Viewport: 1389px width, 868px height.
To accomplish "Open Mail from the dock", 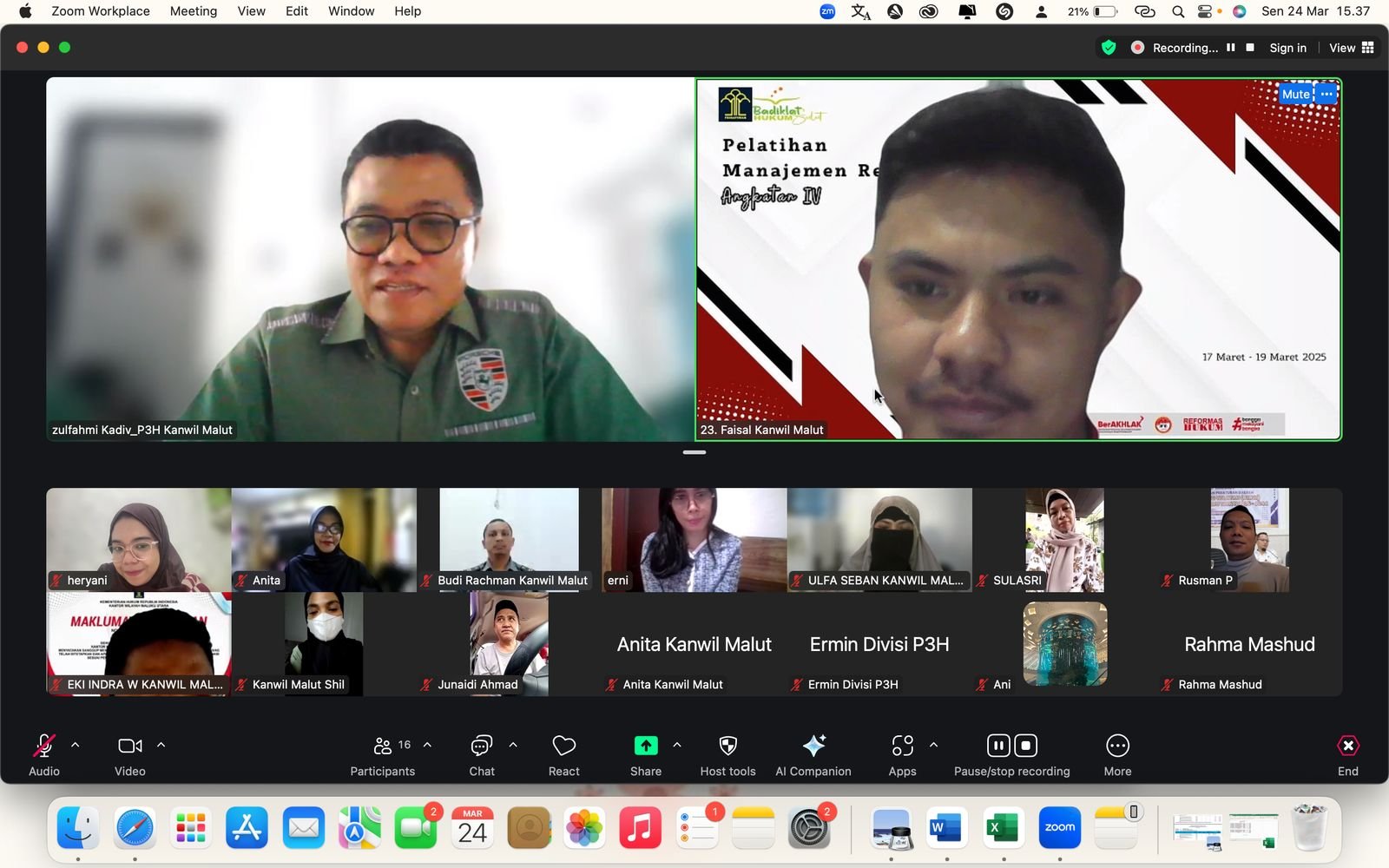I will (303, 827).
